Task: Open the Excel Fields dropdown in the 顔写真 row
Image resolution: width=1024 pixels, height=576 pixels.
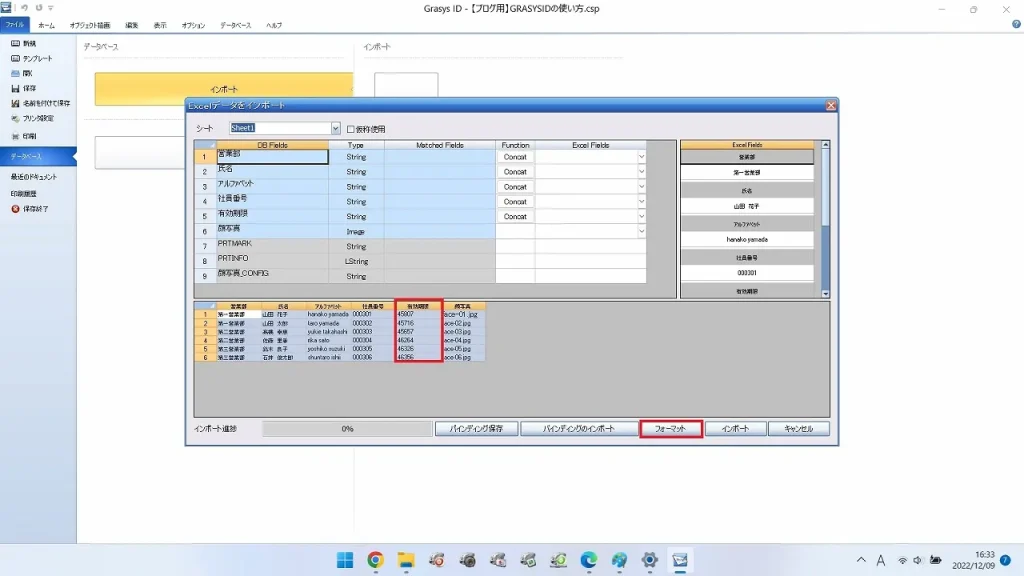Action: click(641, 231)
